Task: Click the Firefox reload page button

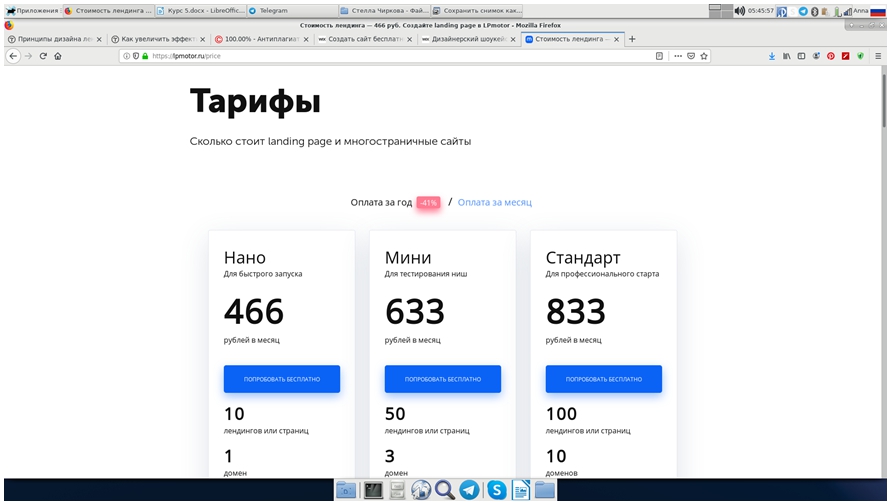Action: click(43, 57)
